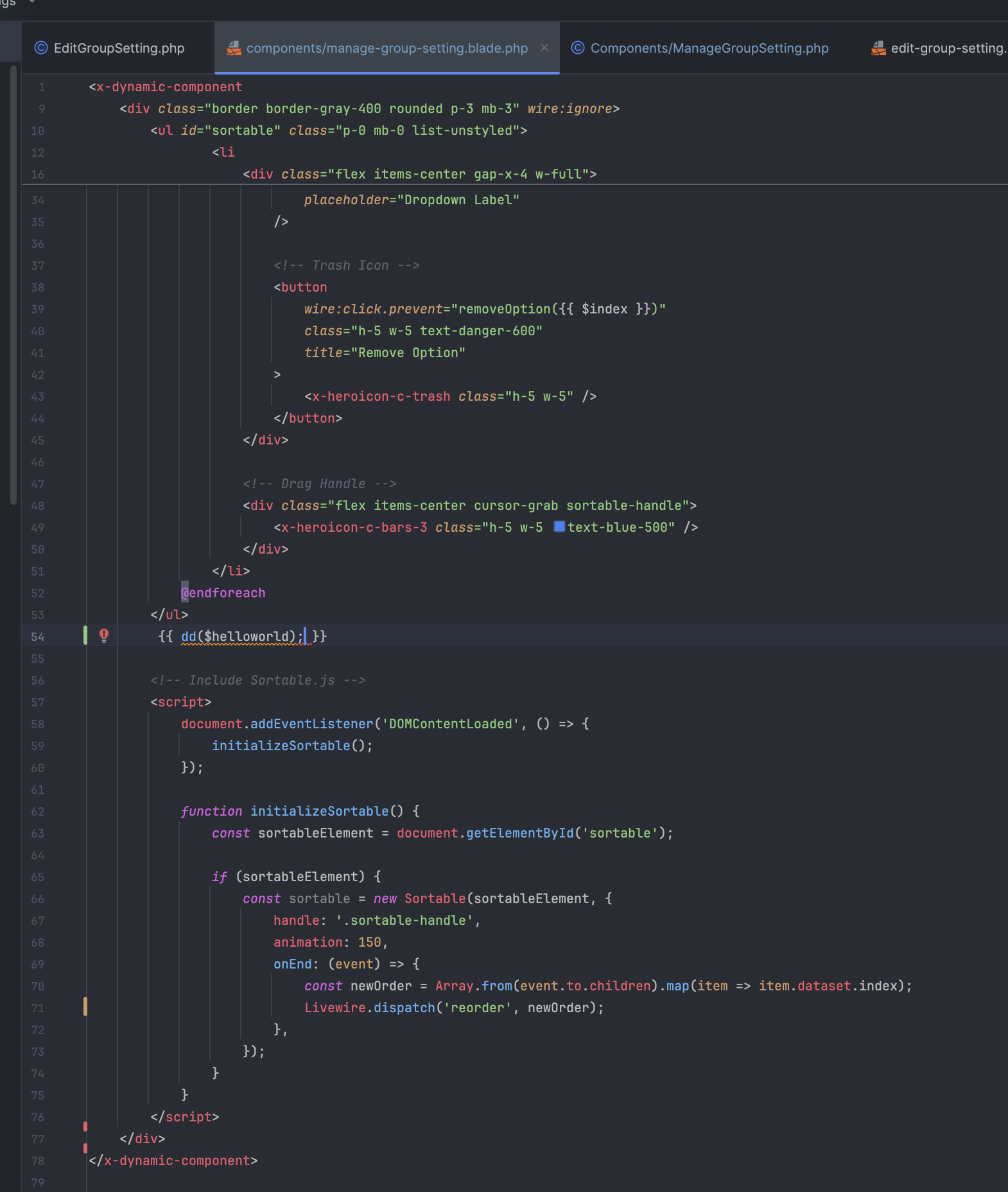Click Livewire.dispatch on line 71
The height and width of the screenshot is (1192, 1008).
pyautogui.click(x=370, y=1008)
